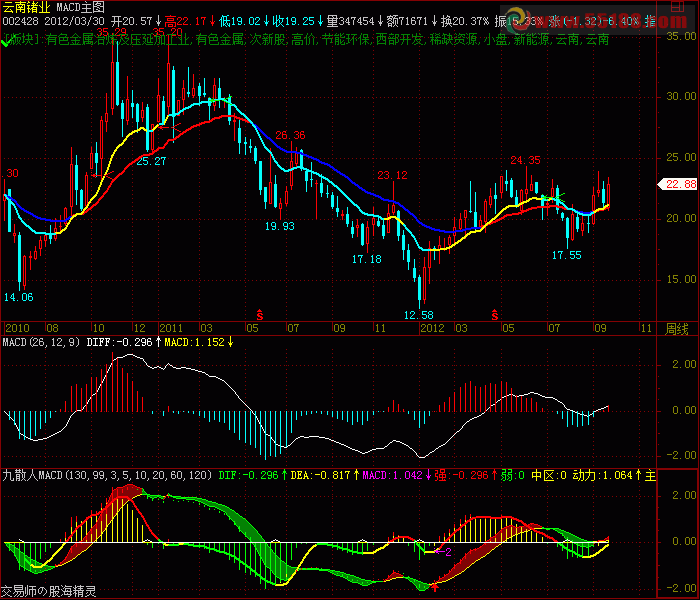Click the first red S marker near 2011/05

coord(260,315)
